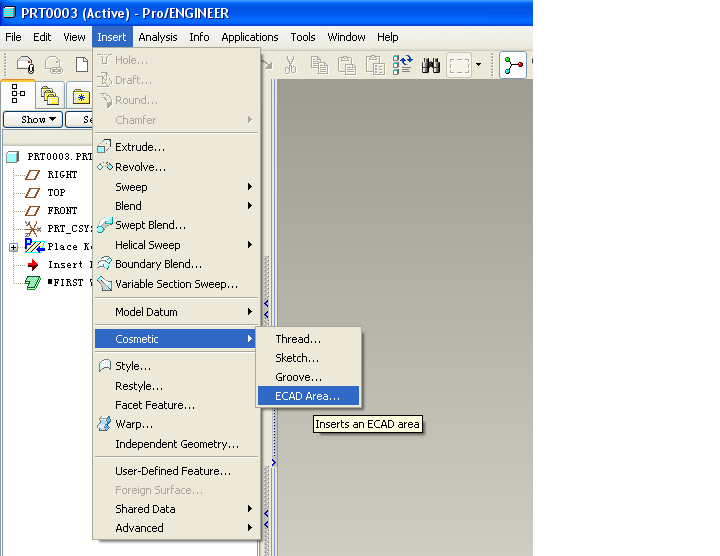Choose Boundary Blend... menu entry

tap(176, 264)
